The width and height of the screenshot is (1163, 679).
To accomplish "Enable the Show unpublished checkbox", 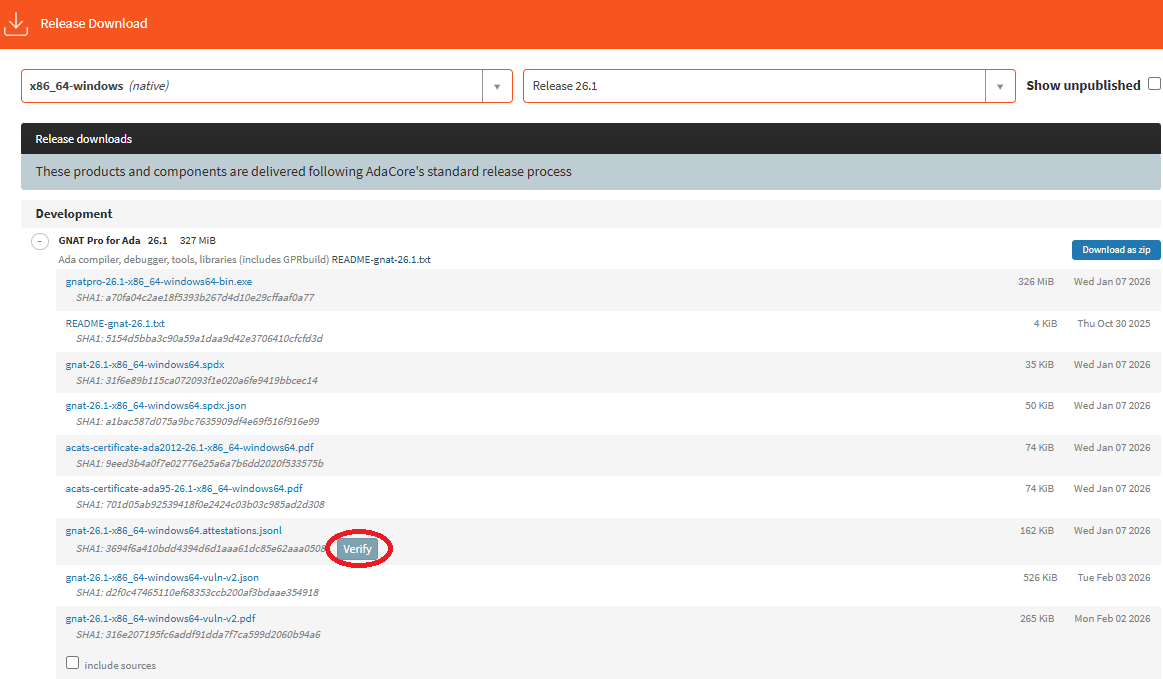I will click(x=1154, y=84).
